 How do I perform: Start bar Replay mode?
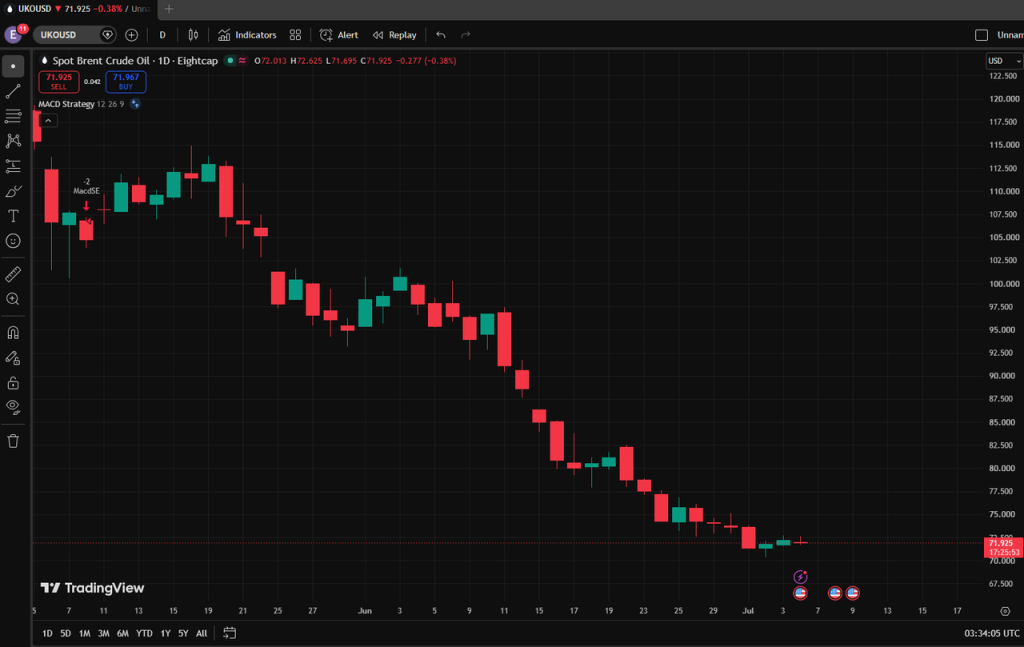pyautogui.click(x=394, y=35)
